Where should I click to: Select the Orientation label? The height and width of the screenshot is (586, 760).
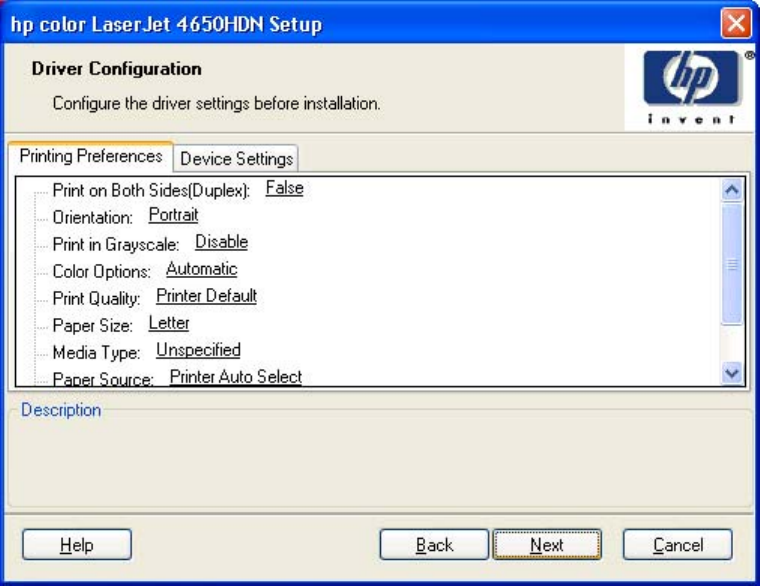(93, 218)
